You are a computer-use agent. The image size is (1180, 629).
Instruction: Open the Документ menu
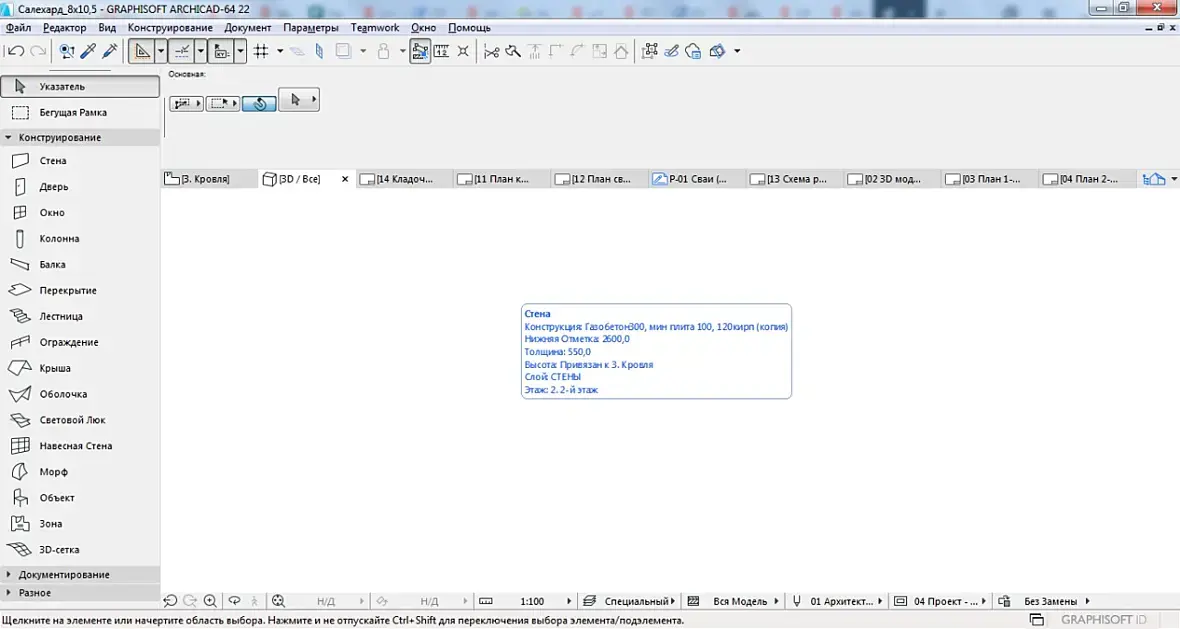click(x=248, y=28)
